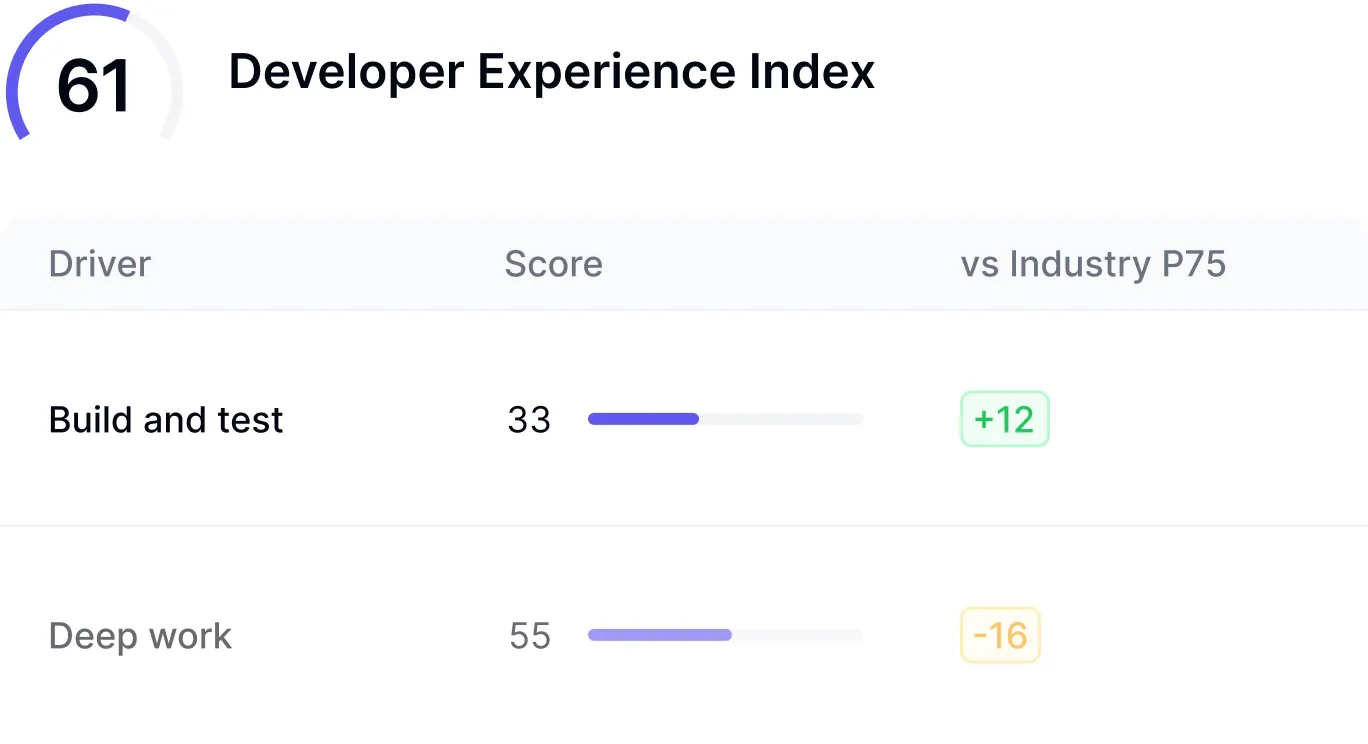Sort by the Score column header
This screenshot has height=744, width=1368.
(x=553, y=264)
